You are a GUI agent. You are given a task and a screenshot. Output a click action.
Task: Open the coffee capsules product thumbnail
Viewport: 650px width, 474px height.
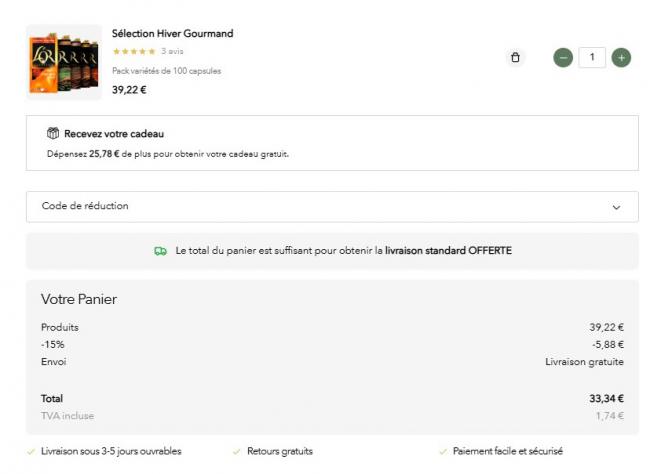(63, 62)
